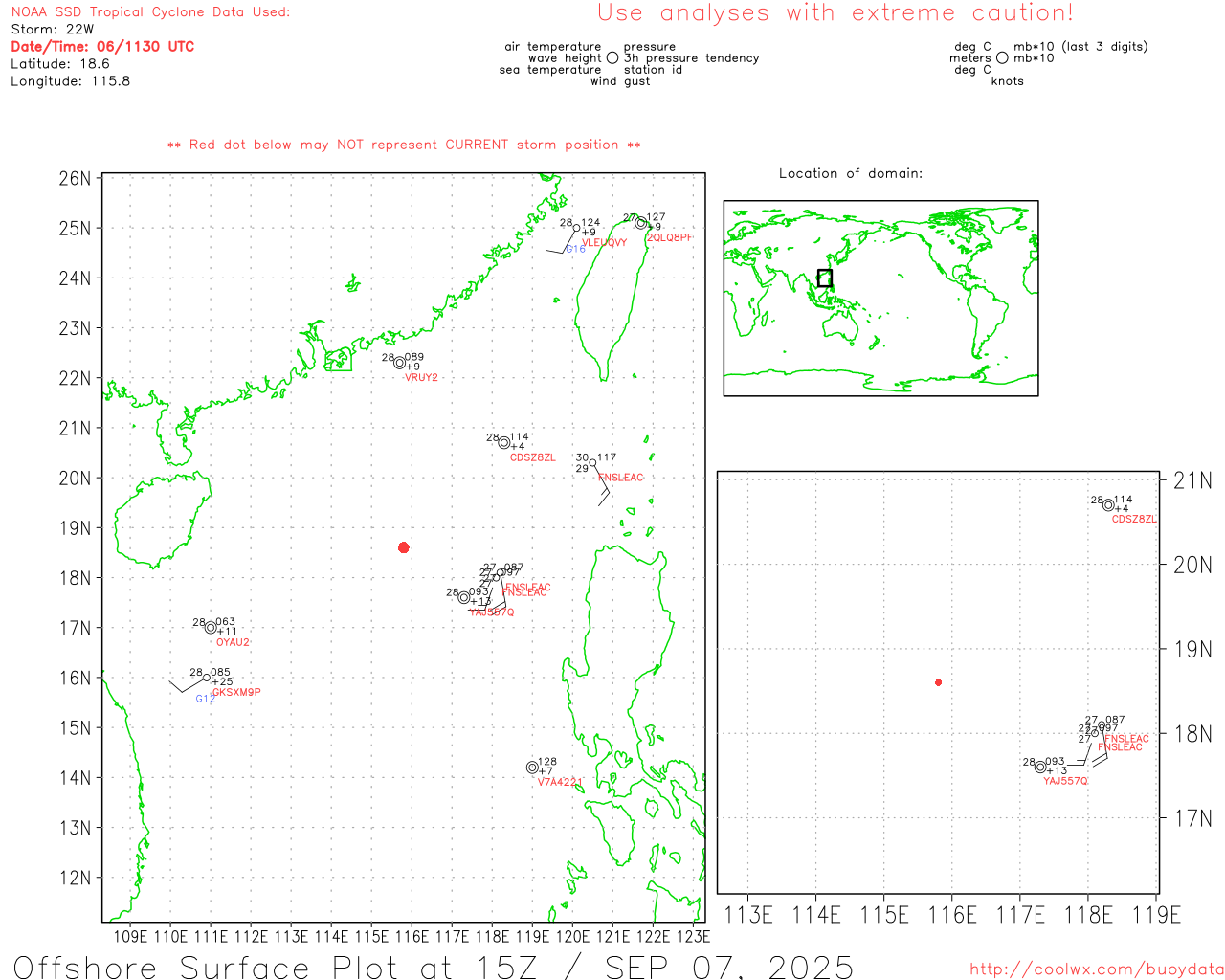Click the red storm position dot on main map
1225x980 pixels.
(x=403, y=547)
